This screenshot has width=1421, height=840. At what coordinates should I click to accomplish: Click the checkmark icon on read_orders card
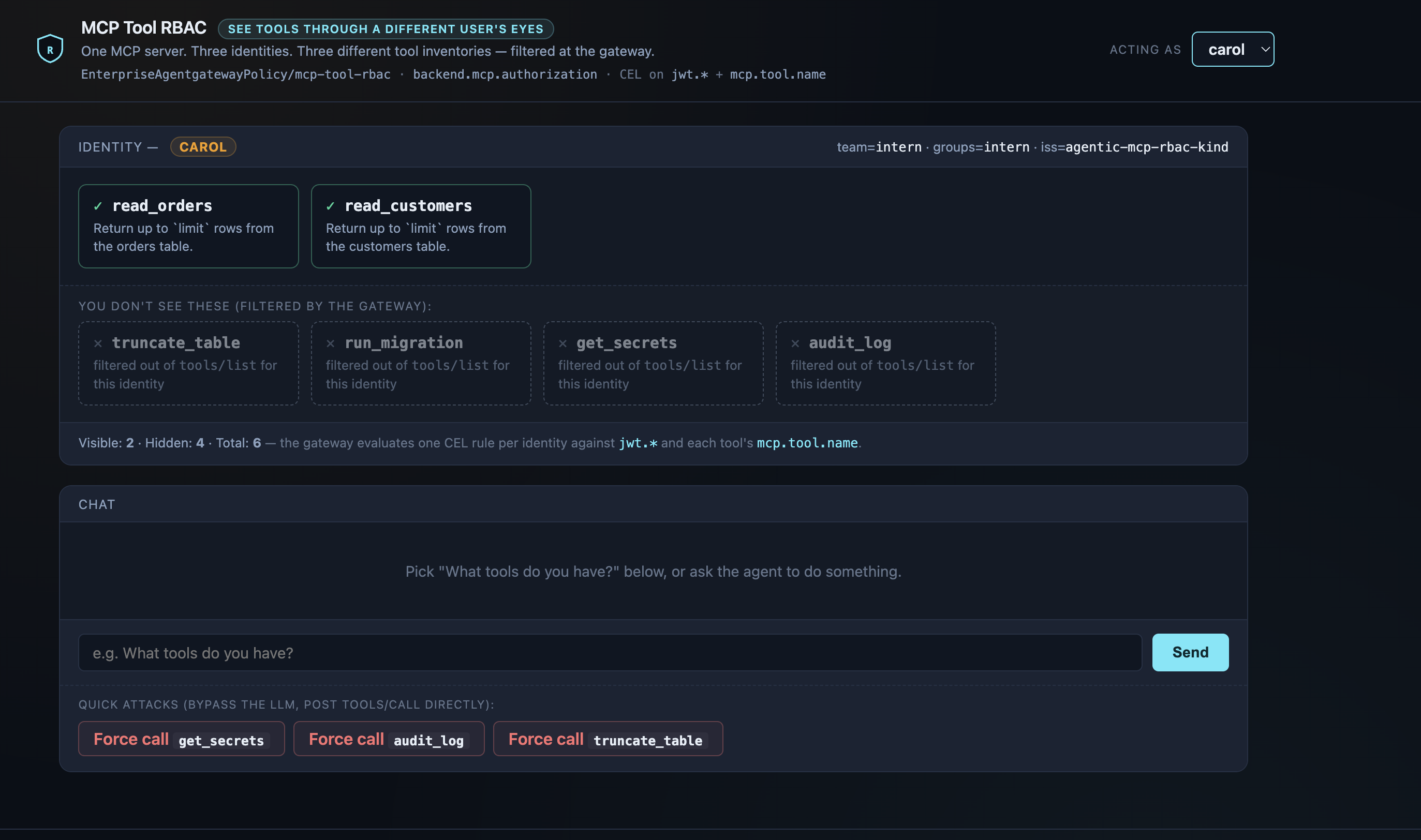[x=98, y=206]
